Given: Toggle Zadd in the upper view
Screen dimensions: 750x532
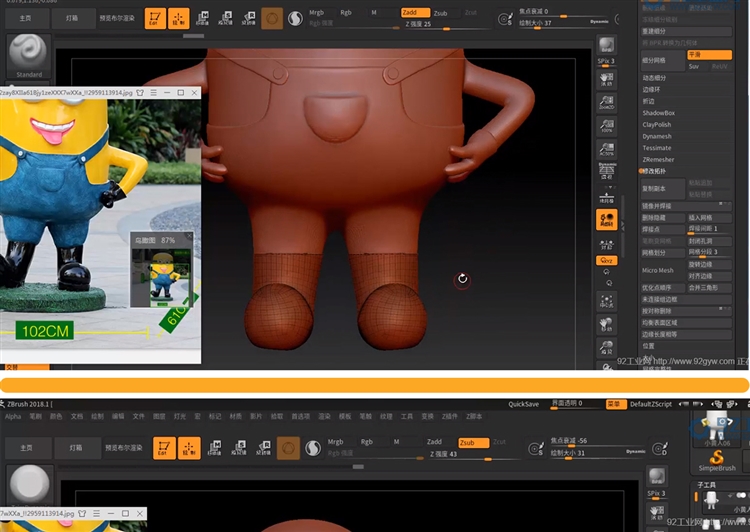Looking at the screenshot, I should (x=415, y=12).
